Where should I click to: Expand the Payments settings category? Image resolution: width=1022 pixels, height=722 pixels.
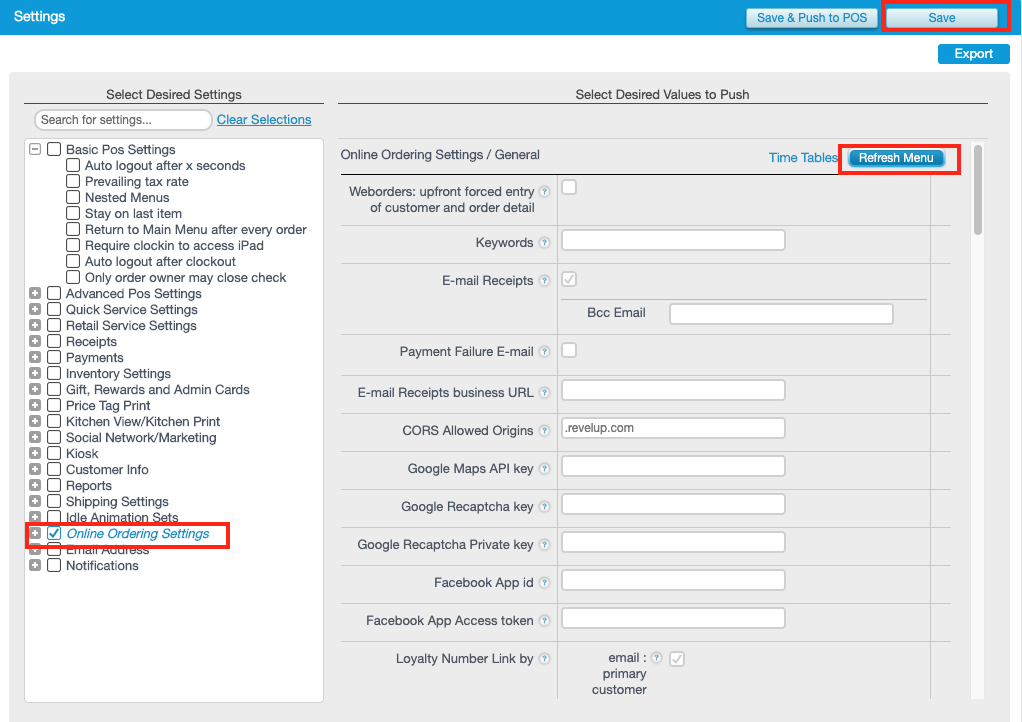[35, 357]
